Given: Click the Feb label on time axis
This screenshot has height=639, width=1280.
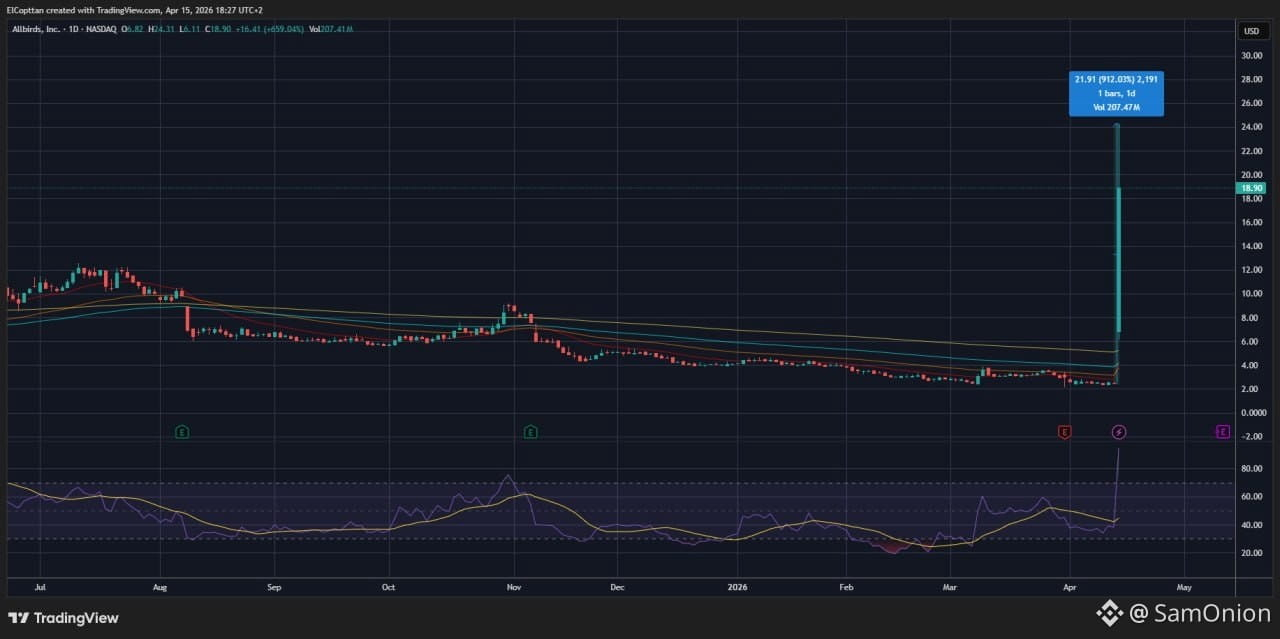Looking at the screenshot, I should pos(846,588).
